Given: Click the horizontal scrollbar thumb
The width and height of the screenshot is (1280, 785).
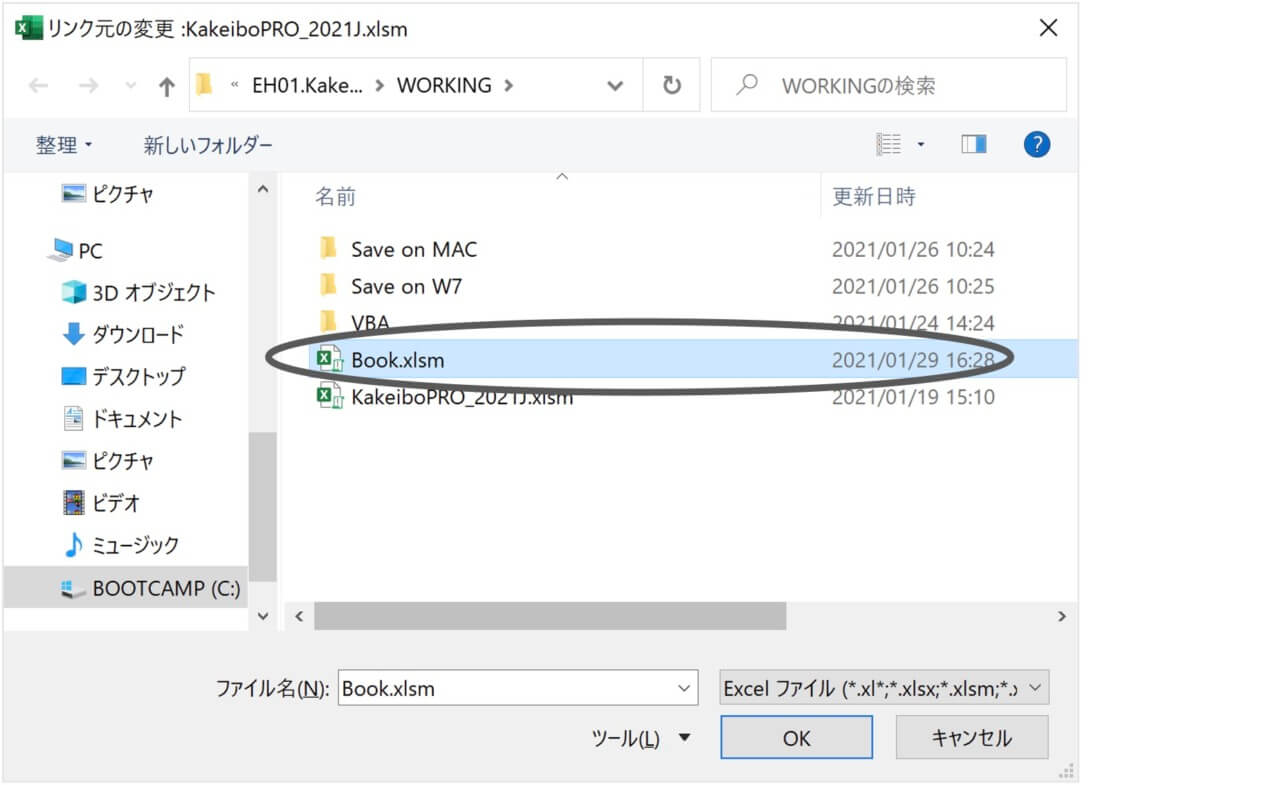Looking at the screenshot, I should coord(550,617).
